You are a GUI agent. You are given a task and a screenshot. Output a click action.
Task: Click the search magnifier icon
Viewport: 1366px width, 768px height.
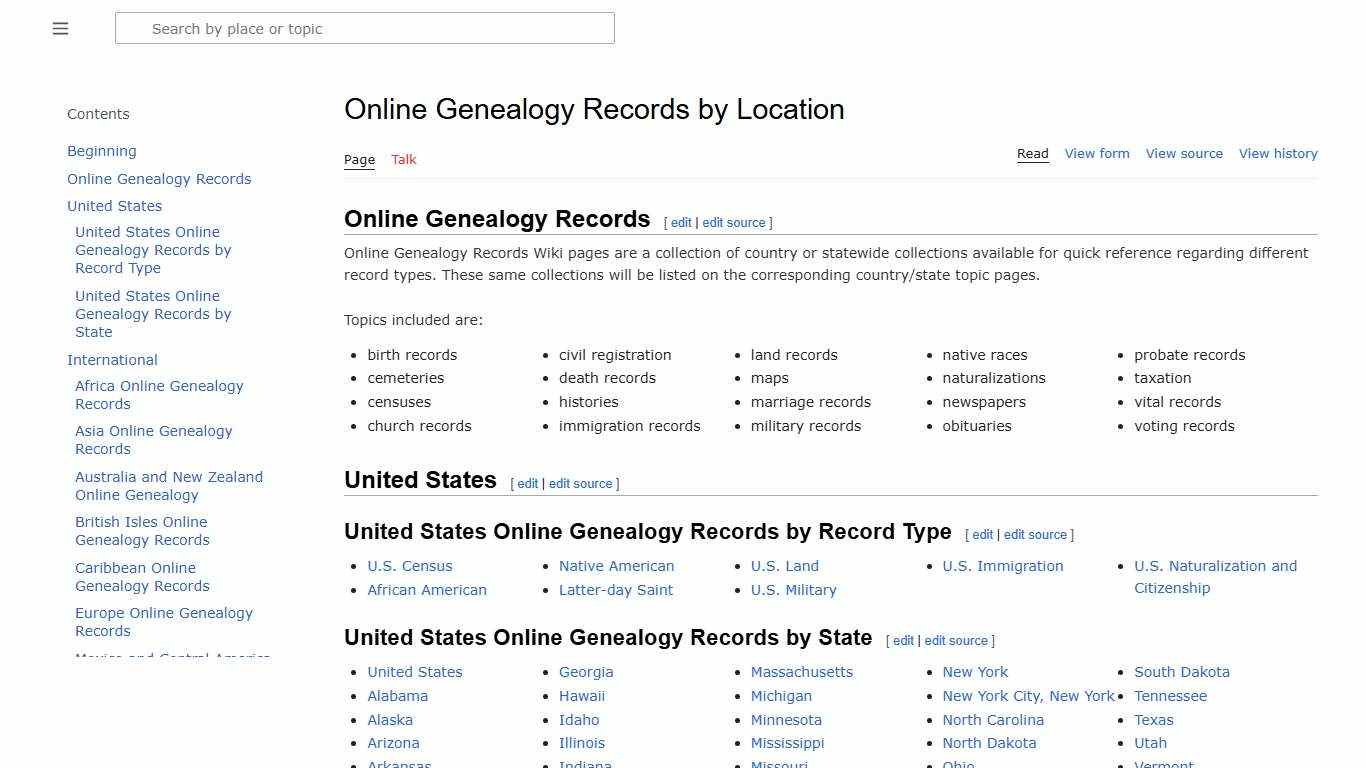coord(133,28)
